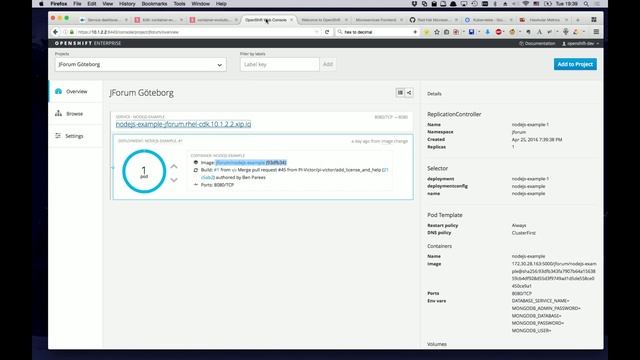
Task: Open Spotlight search in the menu bar
Action: pos(586,4)
